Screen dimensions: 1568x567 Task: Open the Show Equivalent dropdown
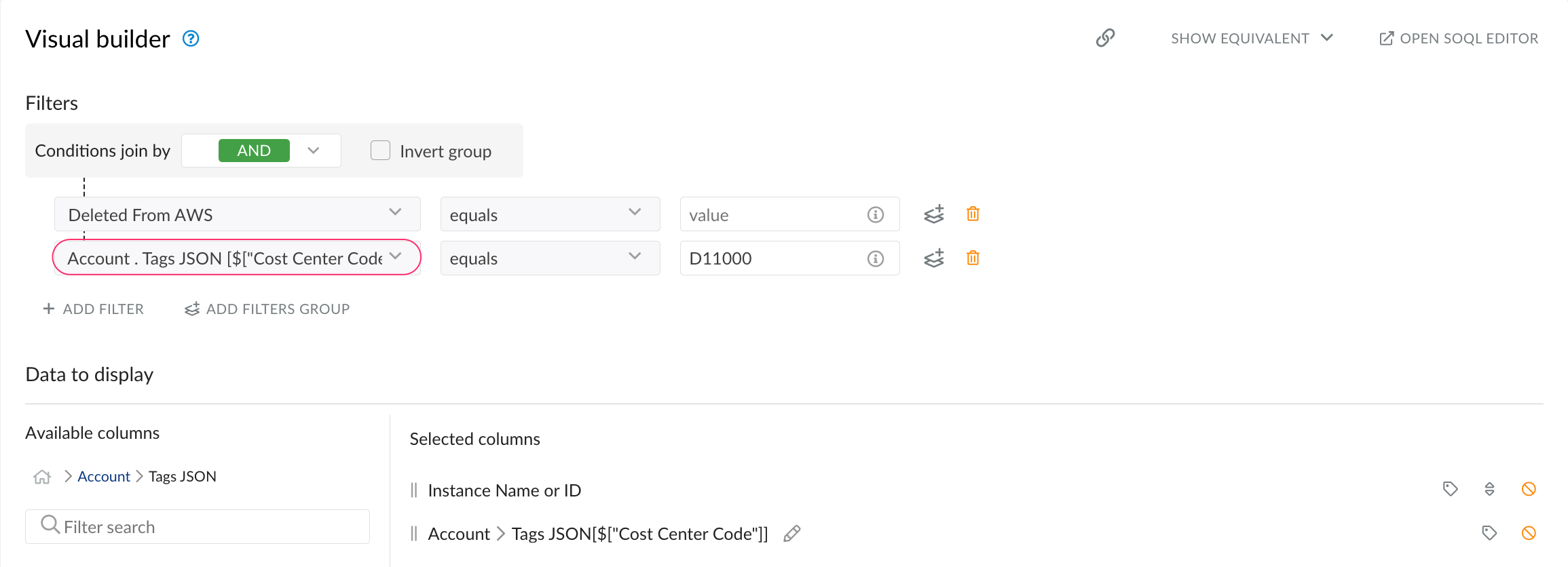tap(1251, 38)
